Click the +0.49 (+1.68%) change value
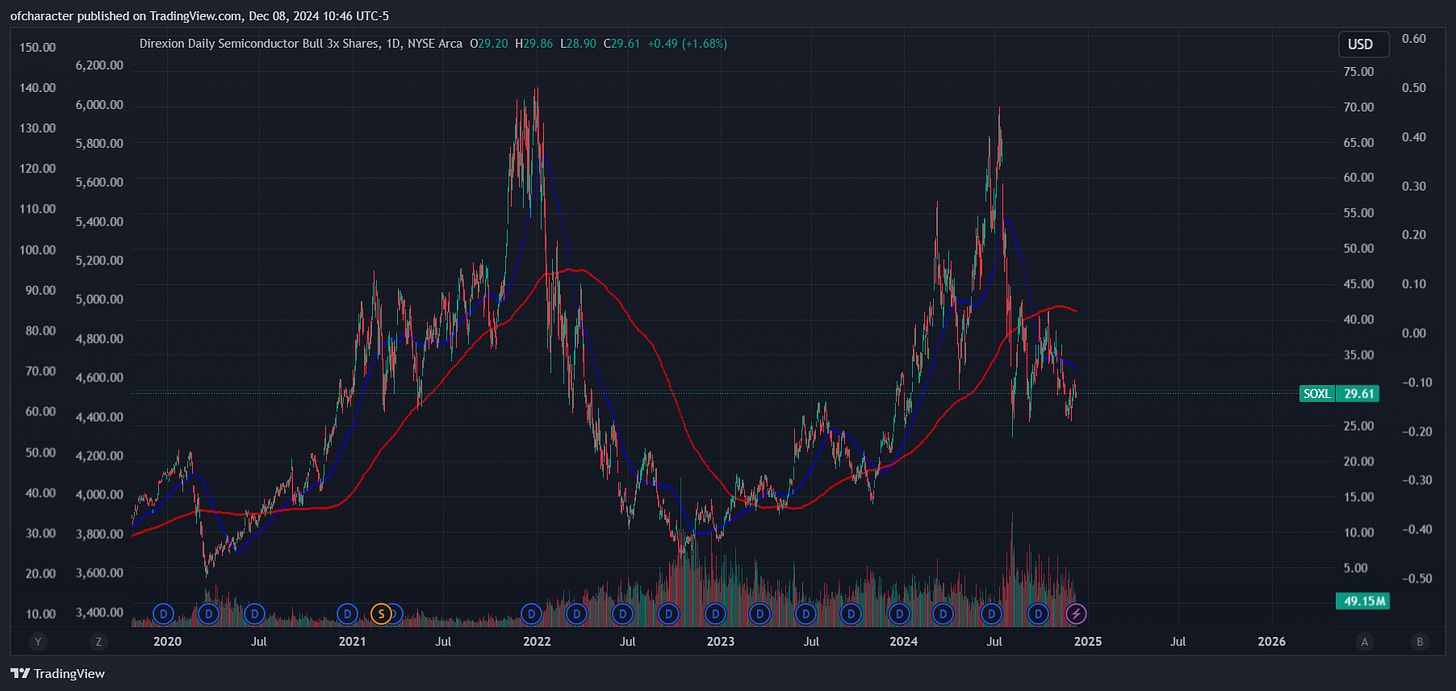Screen dimensions: 1456x691 (687, 44)
